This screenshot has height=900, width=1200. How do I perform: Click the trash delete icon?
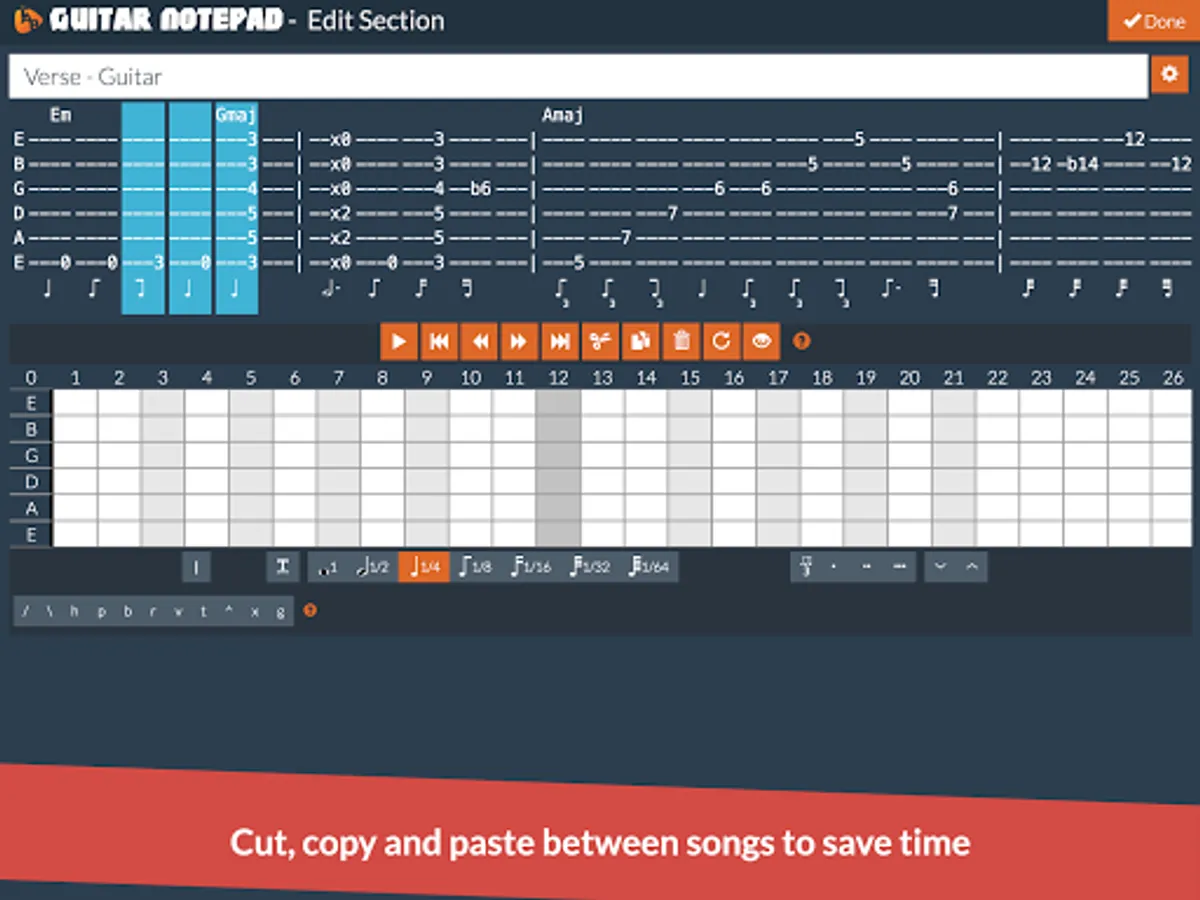[x=681, y=341]
